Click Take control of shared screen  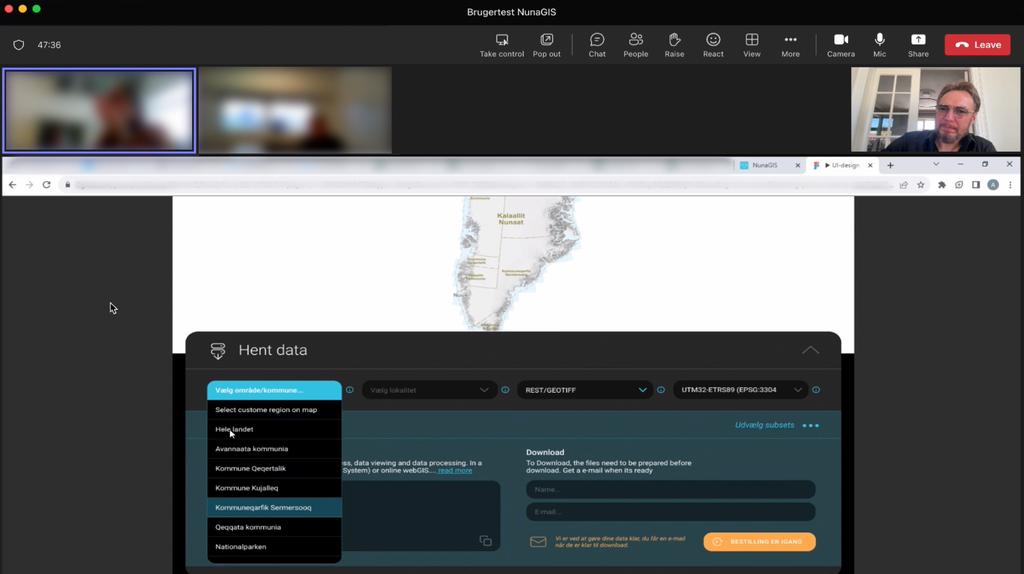point(501,44)
